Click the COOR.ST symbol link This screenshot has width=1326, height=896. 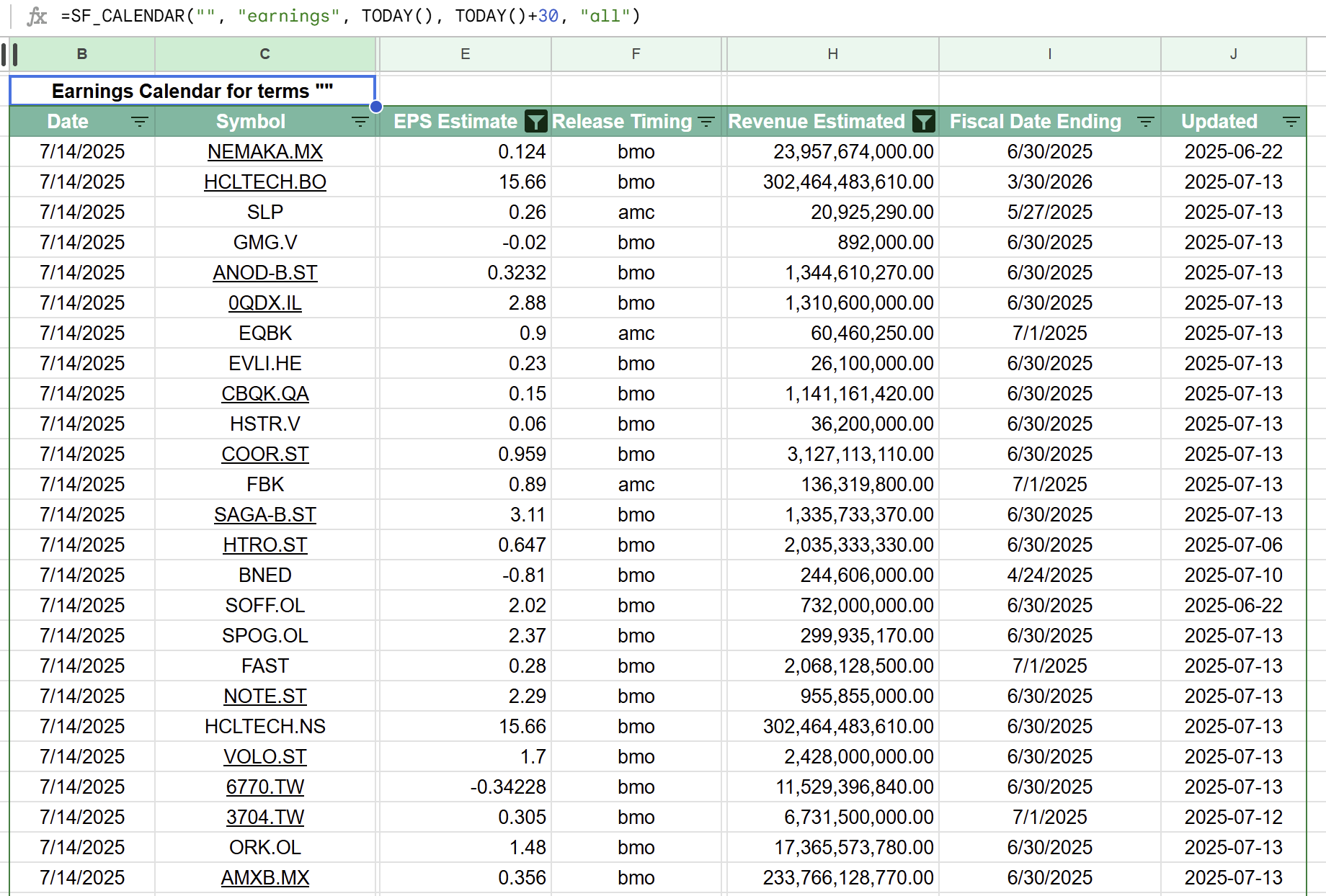[x=264, y=454]
